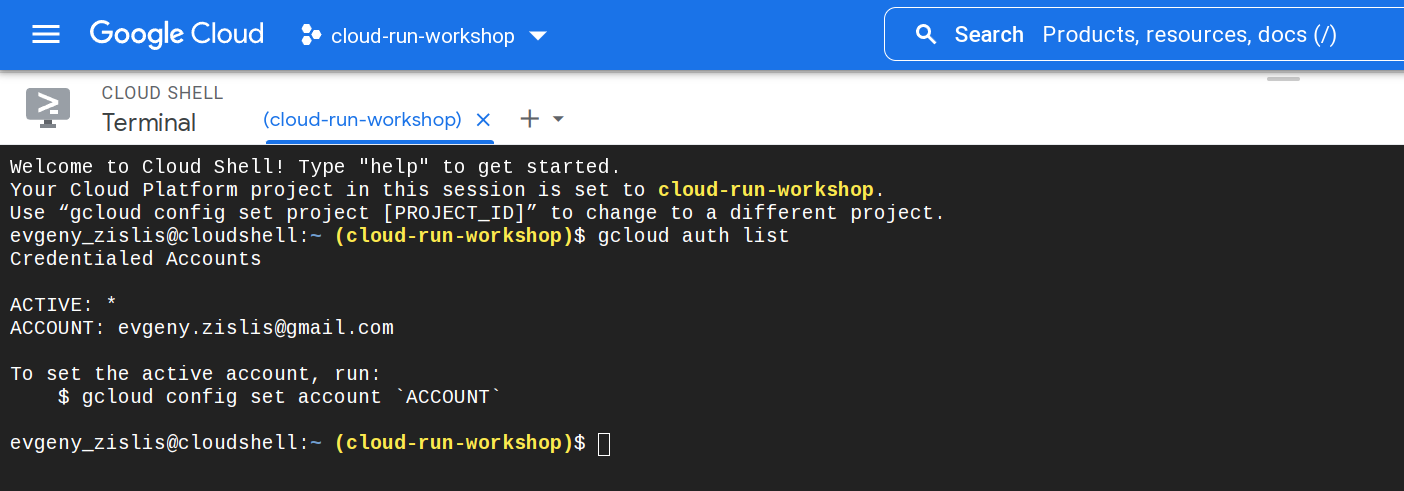Screen dimensions: 1404x491
Task: Click the evgeny.zislis@gmail.com account text
Action: tap(255, 328)
